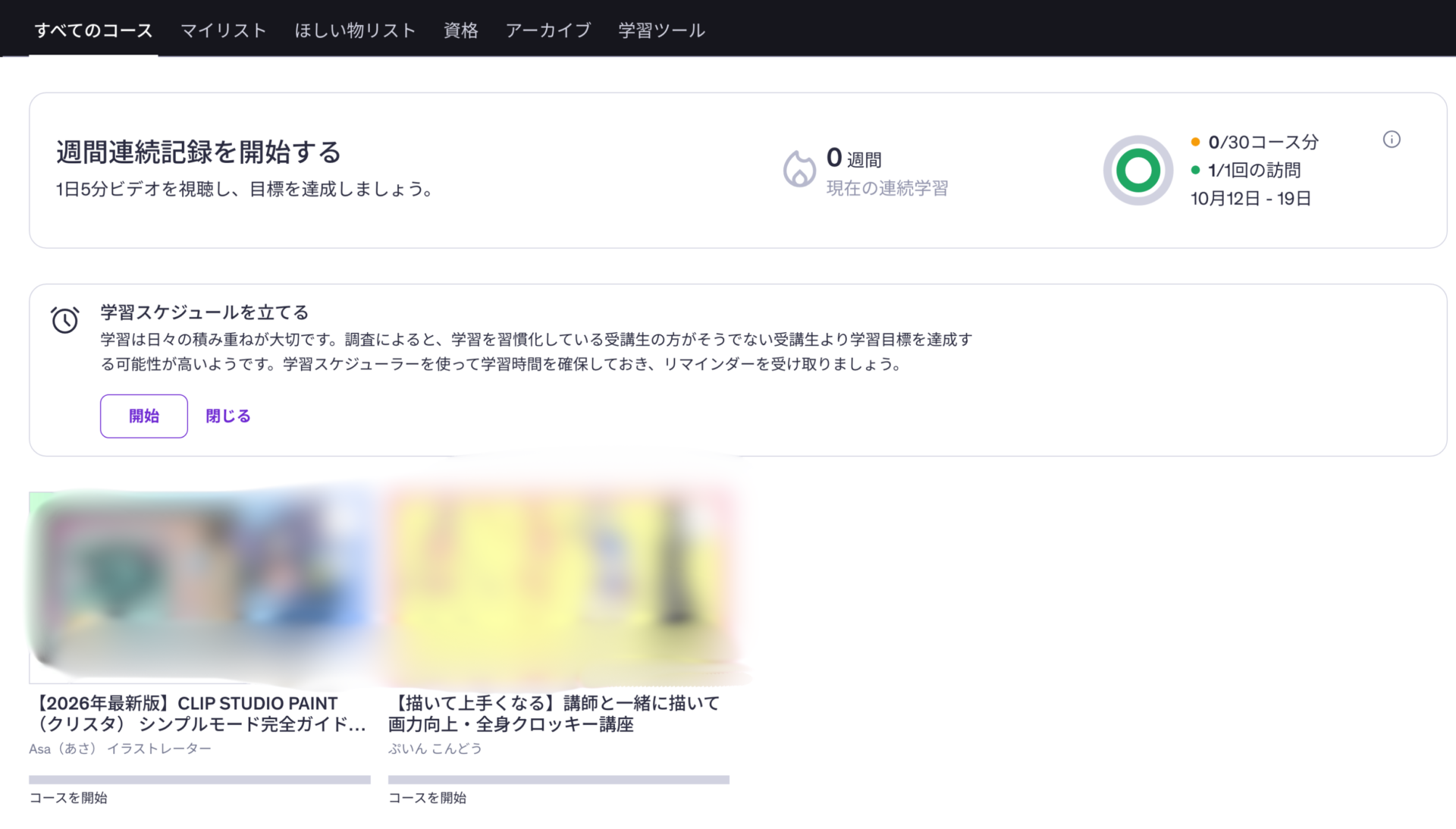Click the 週間連続記録を開始する heading

[x=199, y=152]
